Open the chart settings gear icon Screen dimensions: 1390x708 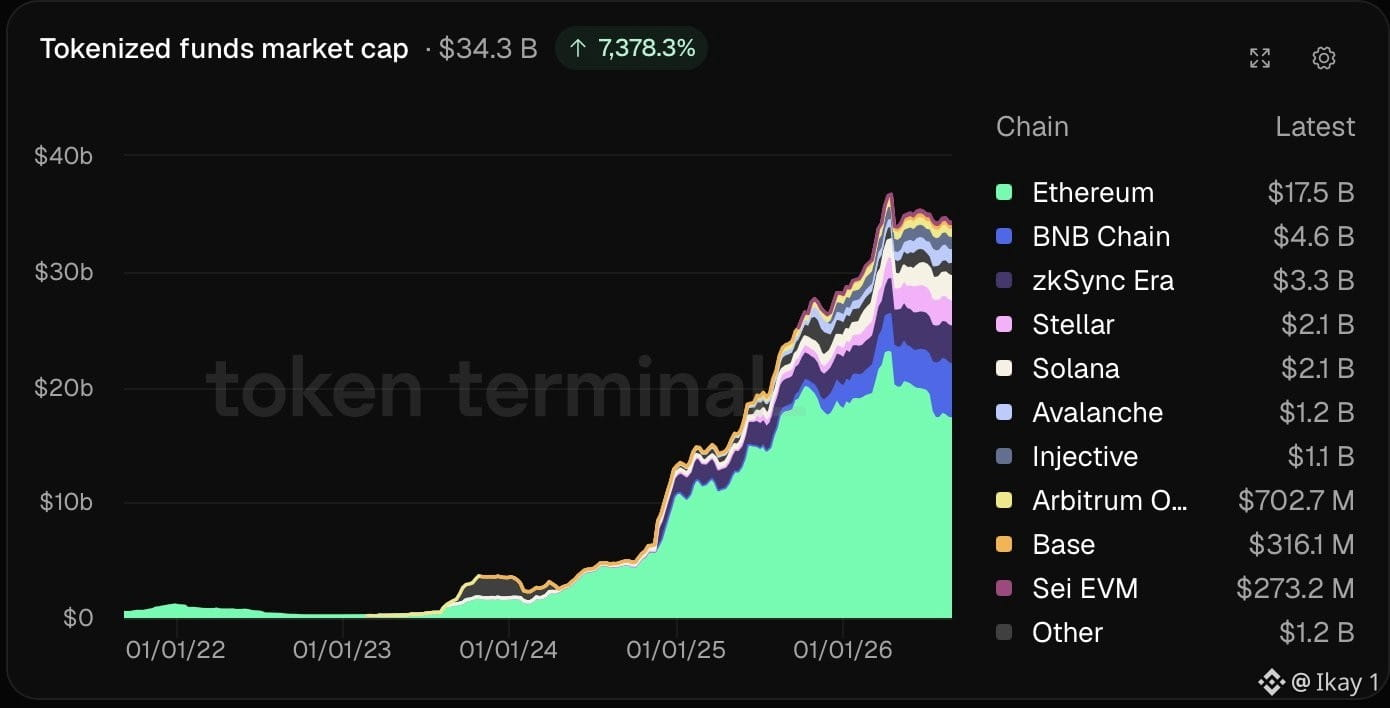(1323, 58)
